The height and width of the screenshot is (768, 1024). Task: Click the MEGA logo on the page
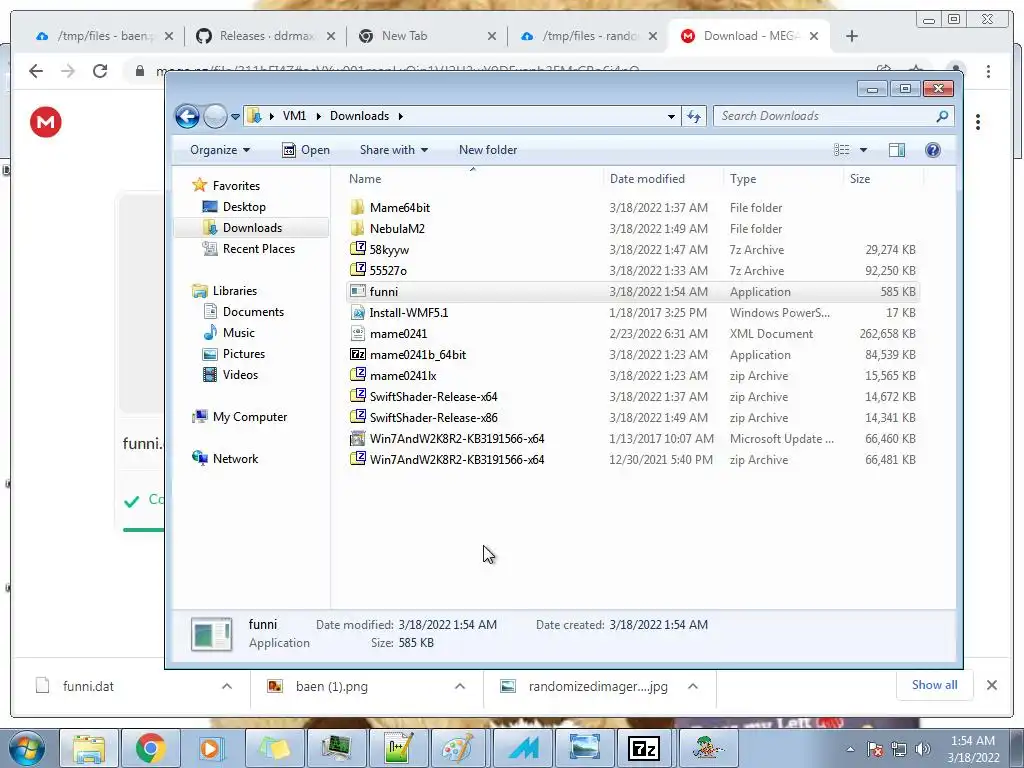pyautogui.click(x=46, y=122)
